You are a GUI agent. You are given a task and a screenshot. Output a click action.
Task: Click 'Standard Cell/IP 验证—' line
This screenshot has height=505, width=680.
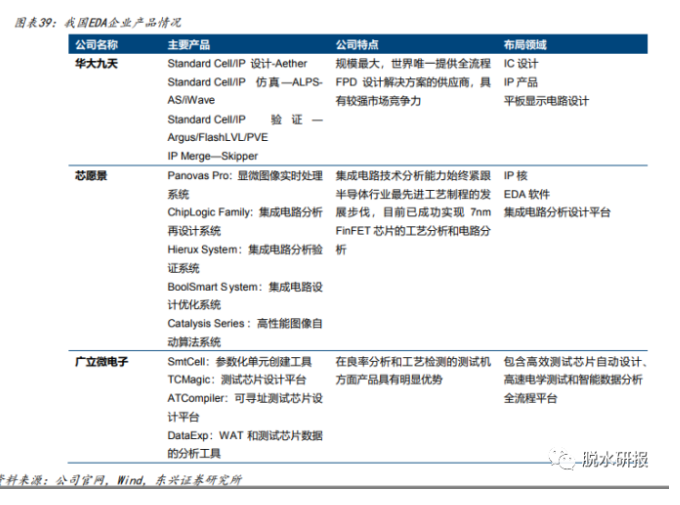pyautogui.click(x=245, y=119)
